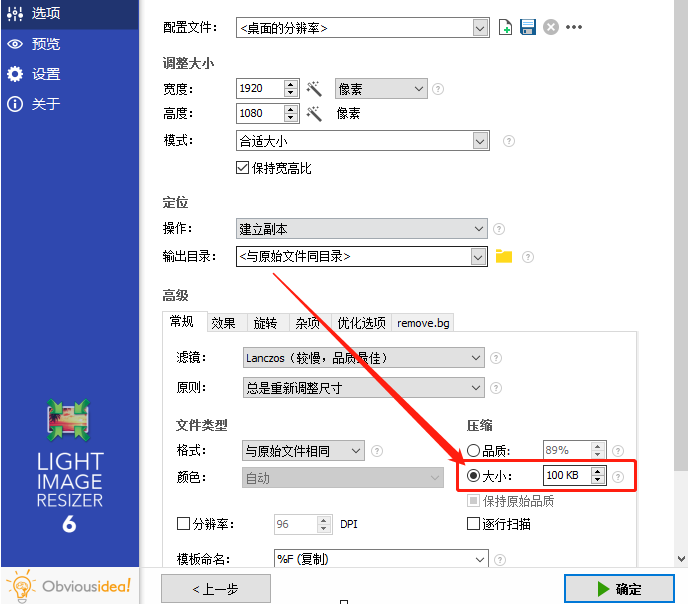
Task: Click the 确定 button
Action: (619, 589)
